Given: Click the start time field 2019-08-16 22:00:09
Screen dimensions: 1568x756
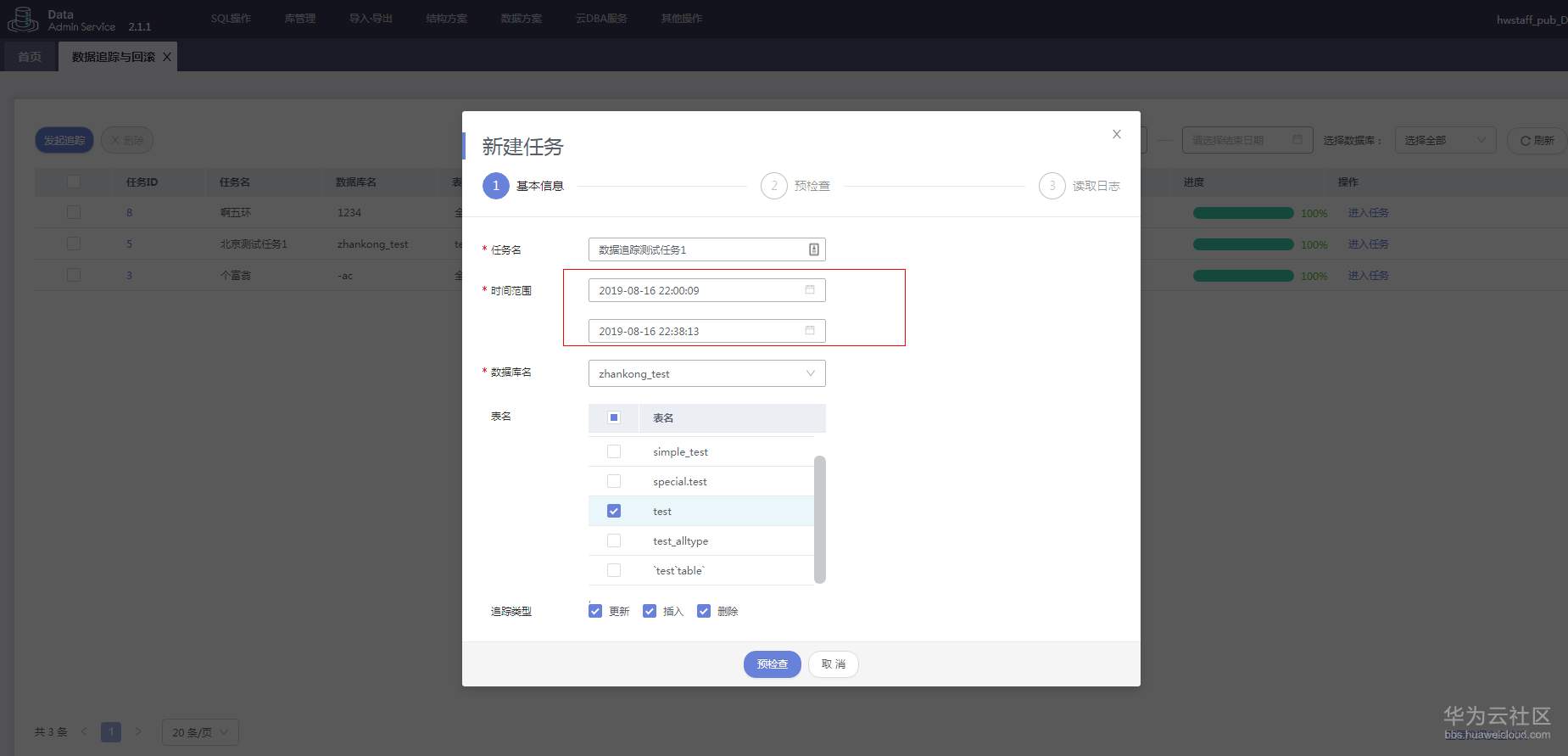Looking at the screenshot, I should point(707,290).
